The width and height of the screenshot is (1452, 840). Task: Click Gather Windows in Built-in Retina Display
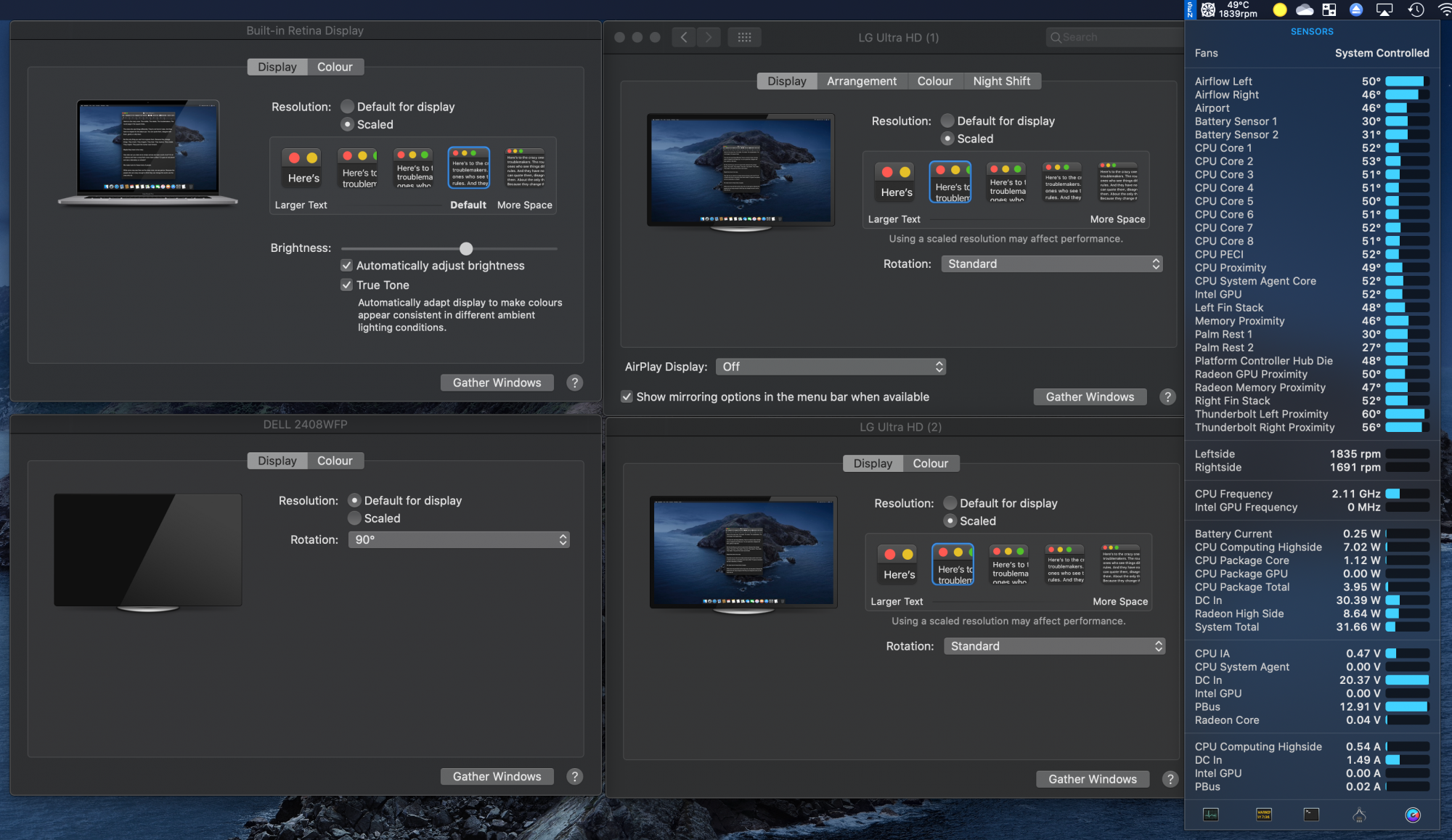(x=497, y=383)
